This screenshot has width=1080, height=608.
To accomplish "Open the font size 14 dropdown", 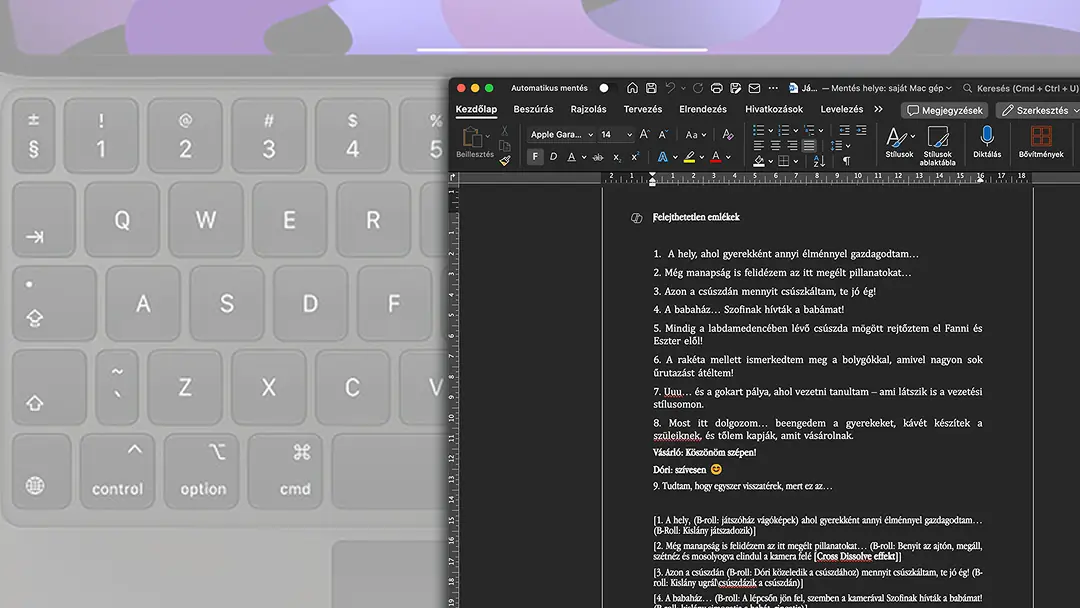I will [x=615, y=134].
